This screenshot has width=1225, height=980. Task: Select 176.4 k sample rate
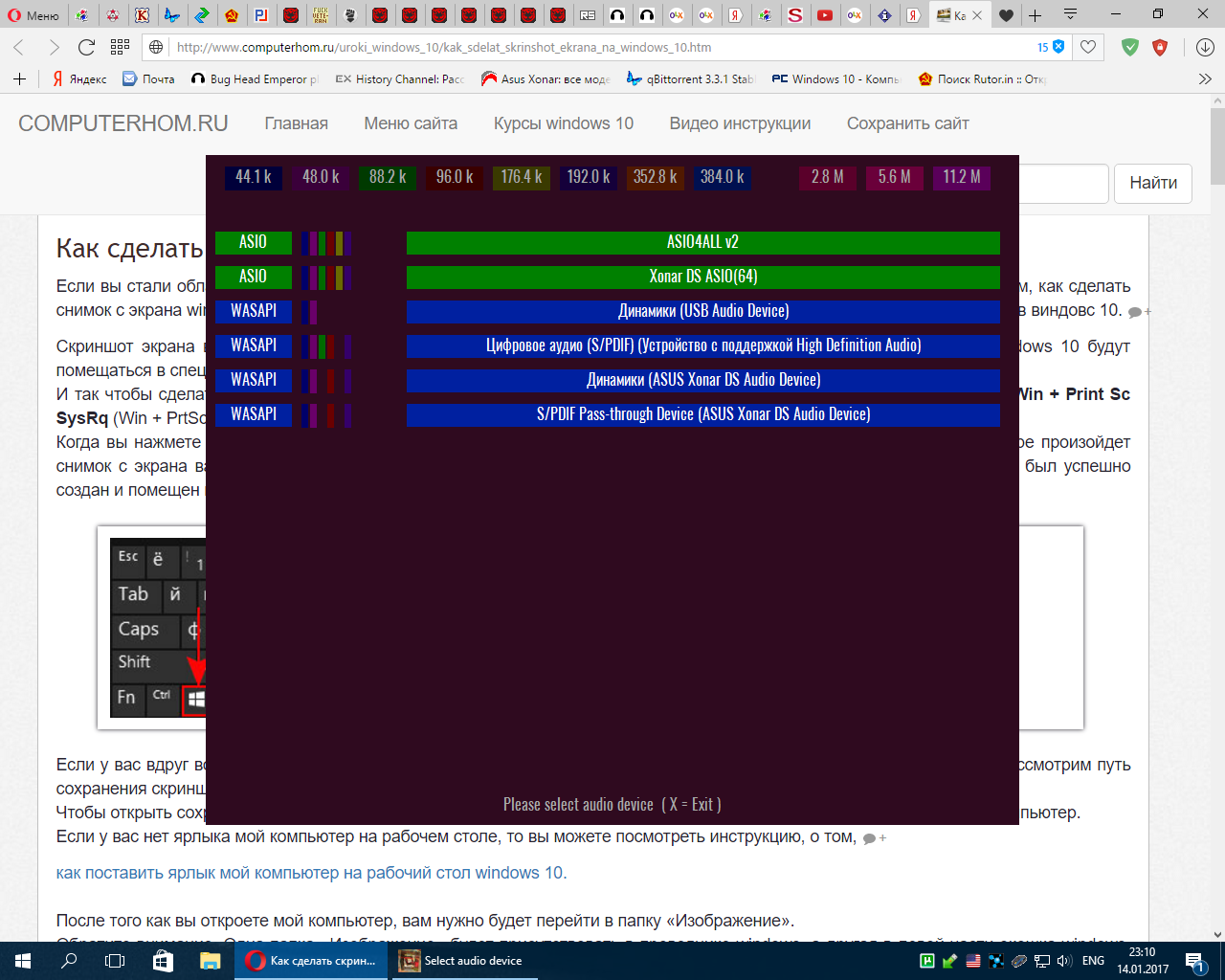[x=522, y=177]
